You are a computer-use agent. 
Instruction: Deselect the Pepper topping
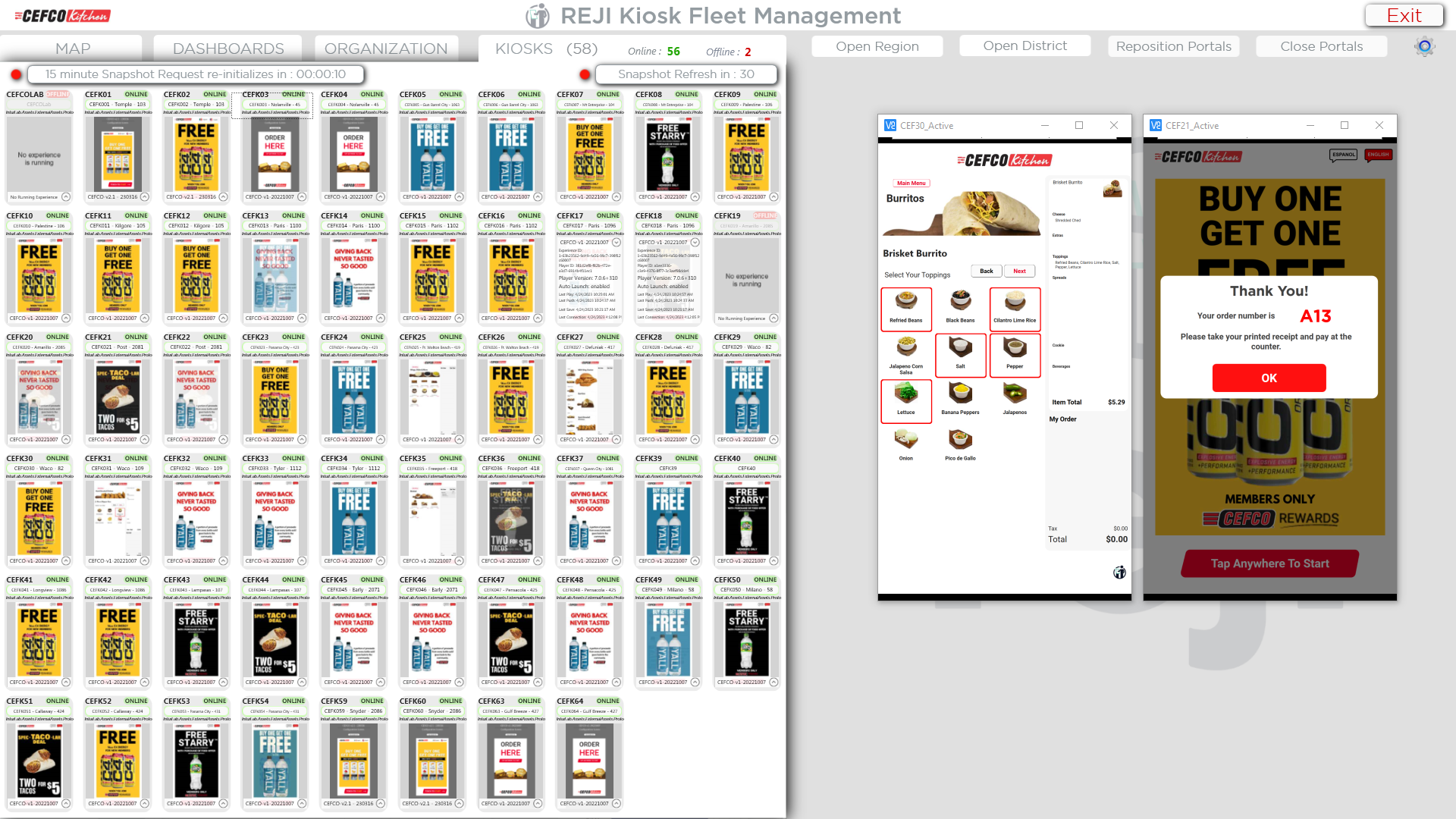pos(1015,355)
